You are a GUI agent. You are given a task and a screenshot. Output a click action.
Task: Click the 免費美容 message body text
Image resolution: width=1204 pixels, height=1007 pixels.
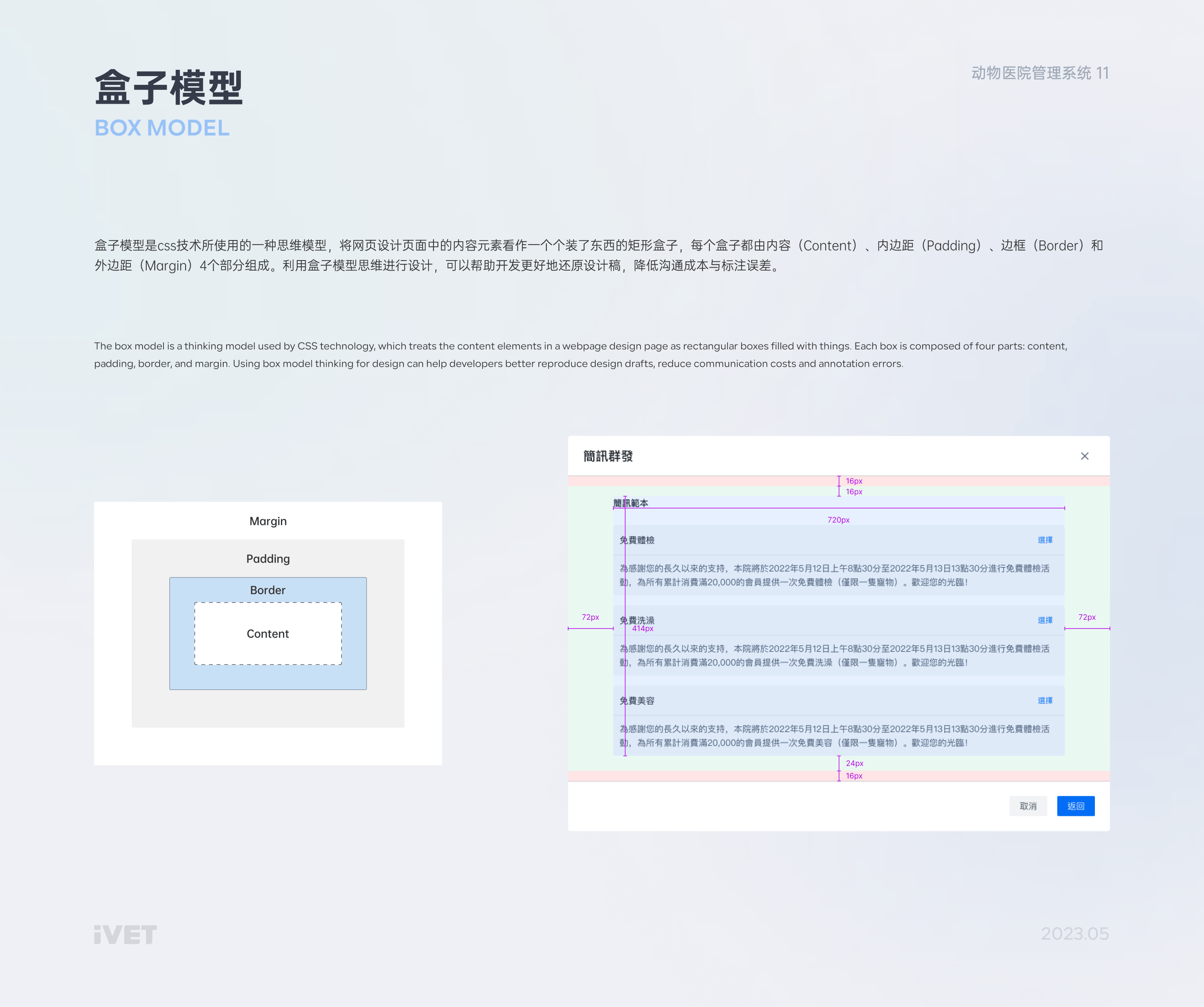[x=834, y=736]
